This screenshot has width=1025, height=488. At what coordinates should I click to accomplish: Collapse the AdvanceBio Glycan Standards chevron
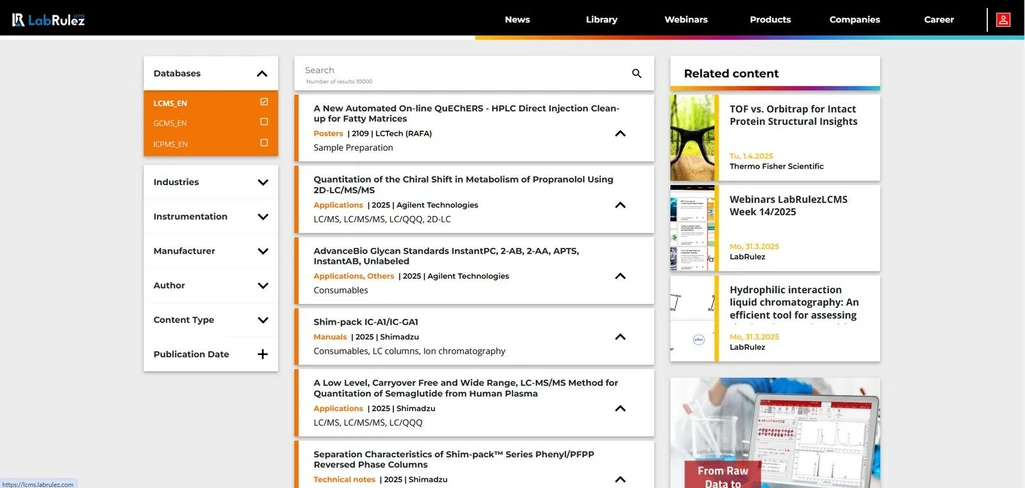pos(620,276)
